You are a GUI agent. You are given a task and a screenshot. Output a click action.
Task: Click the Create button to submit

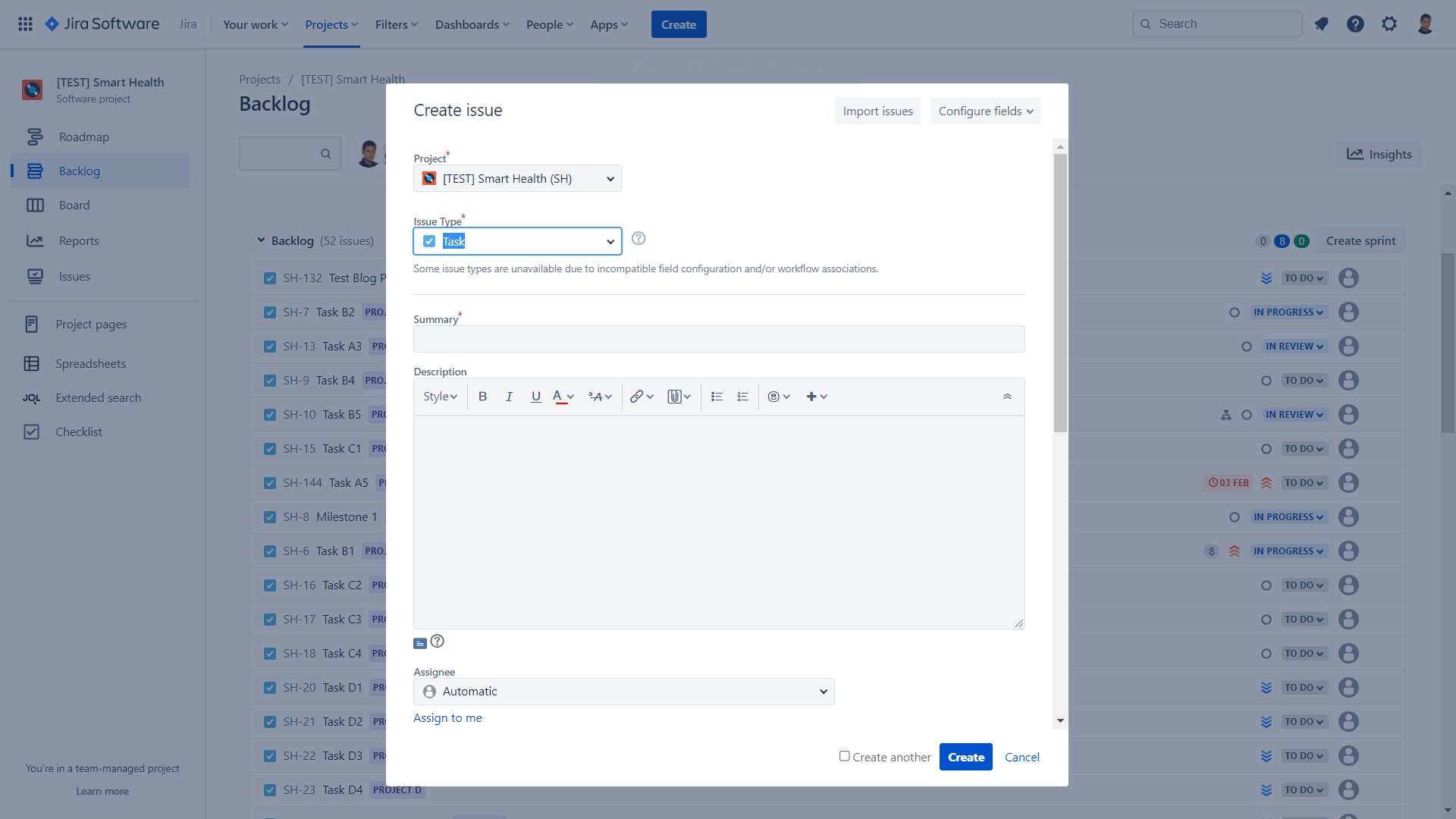pyautogui.click(x=965, y=757)
